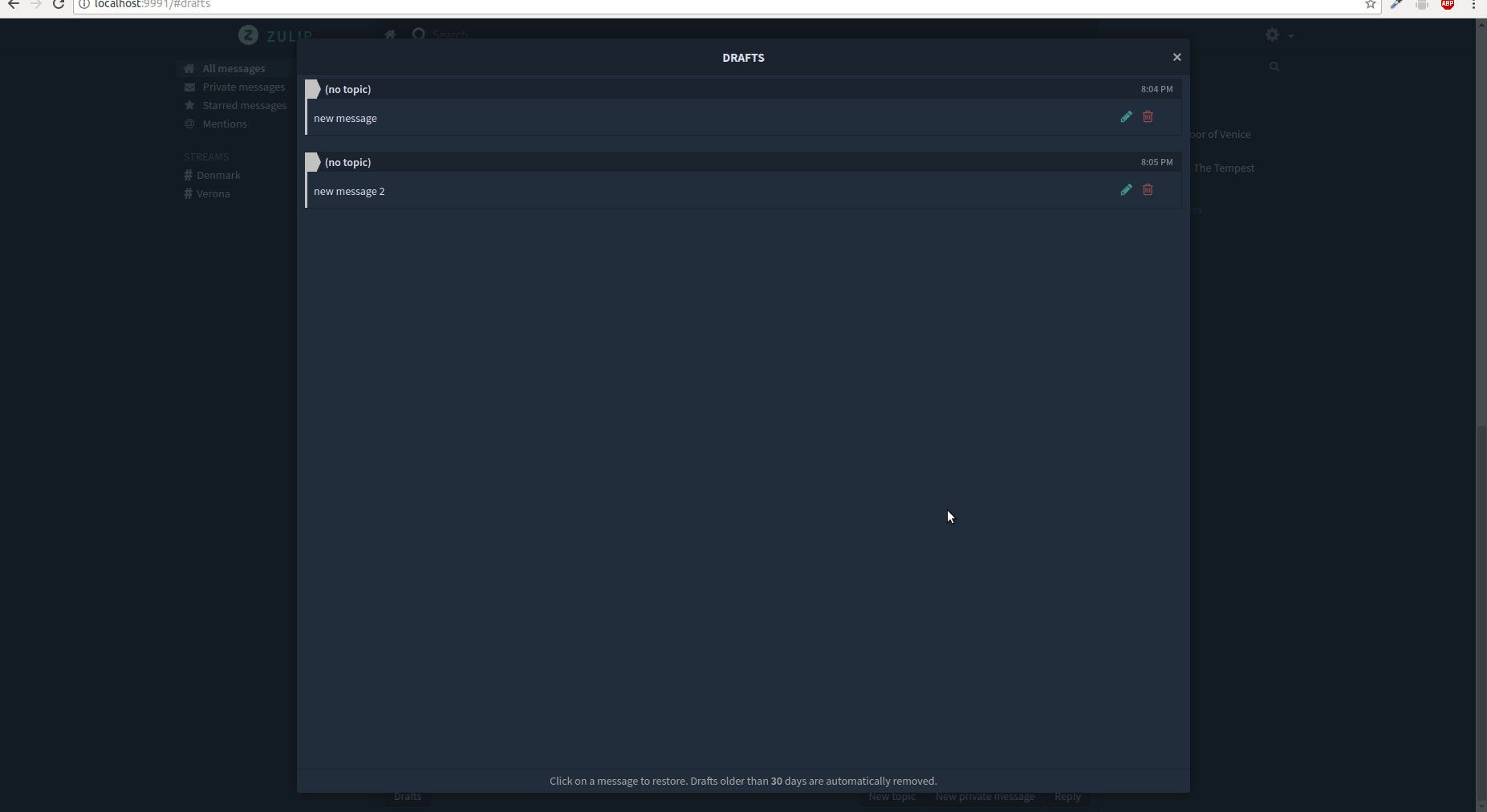This screenshot has height=812, width=1487.
Task: Click the Private messages envelope icon
Action: pyautogui.click(x=189, y=87)
